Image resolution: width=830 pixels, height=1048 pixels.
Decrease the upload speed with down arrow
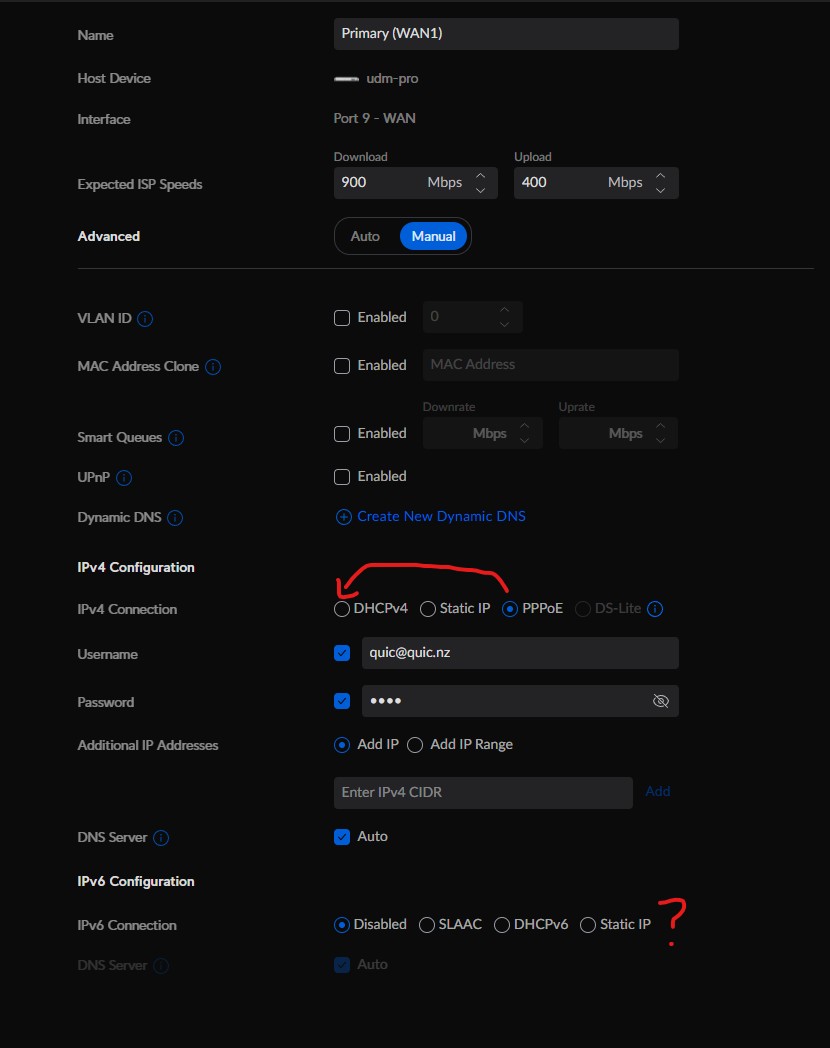pos(660,190)
